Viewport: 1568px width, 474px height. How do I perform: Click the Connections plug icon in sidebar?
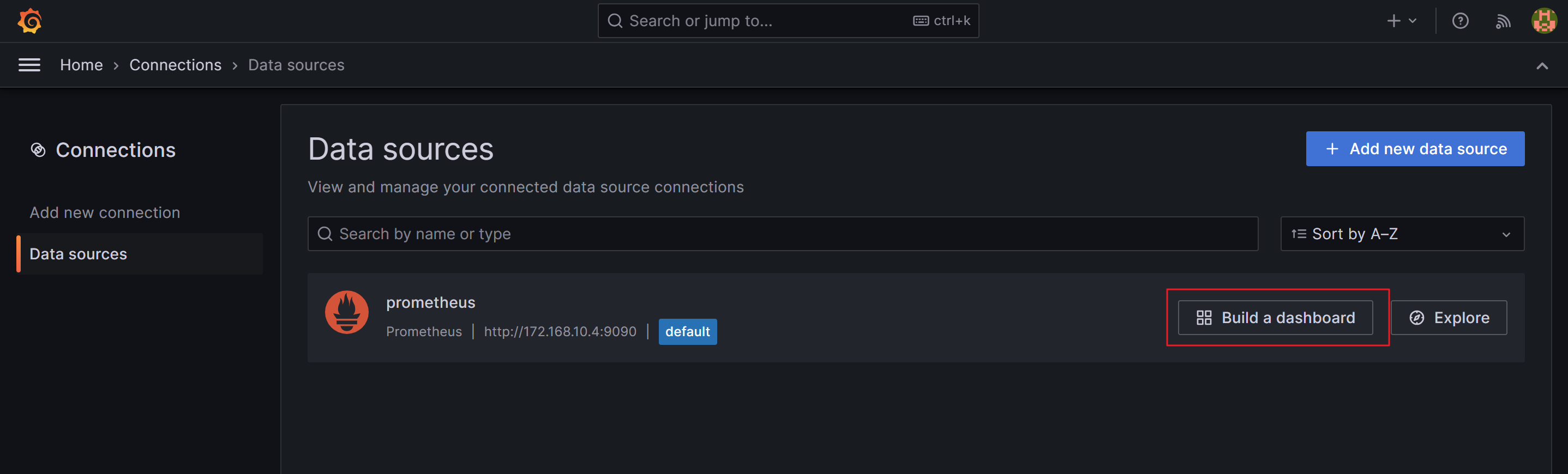pyautogui.click(x=38, y=150)
